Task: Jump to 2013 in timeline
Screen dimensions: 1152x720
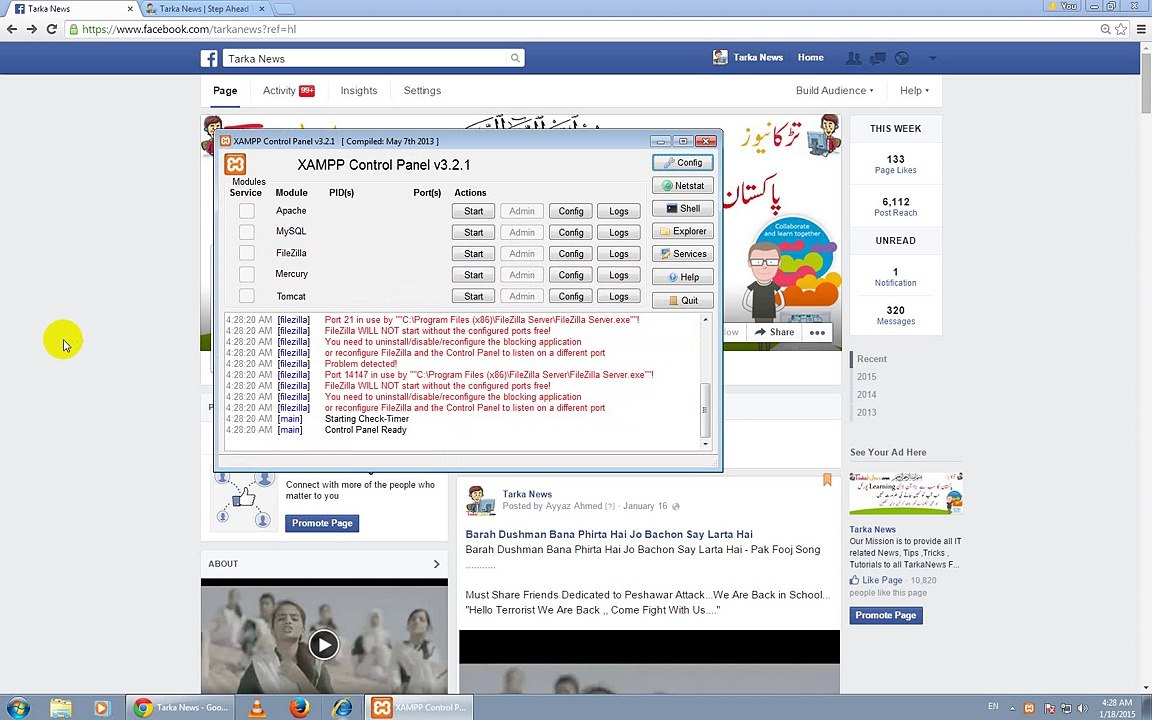Action: 866,412
